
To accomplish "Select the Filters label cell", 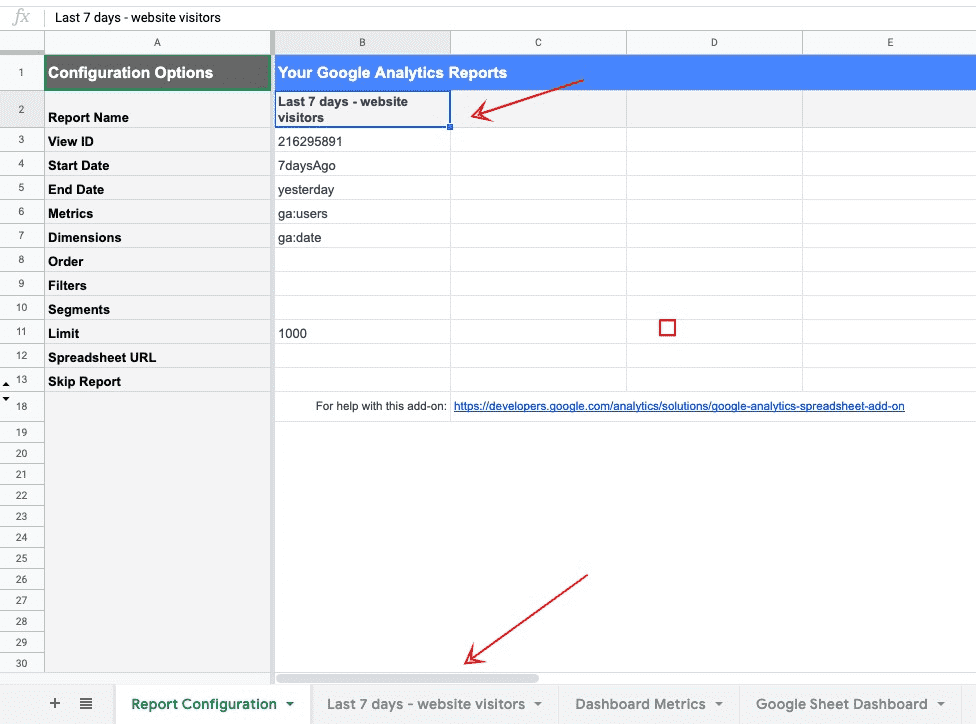I will (157, 284).
